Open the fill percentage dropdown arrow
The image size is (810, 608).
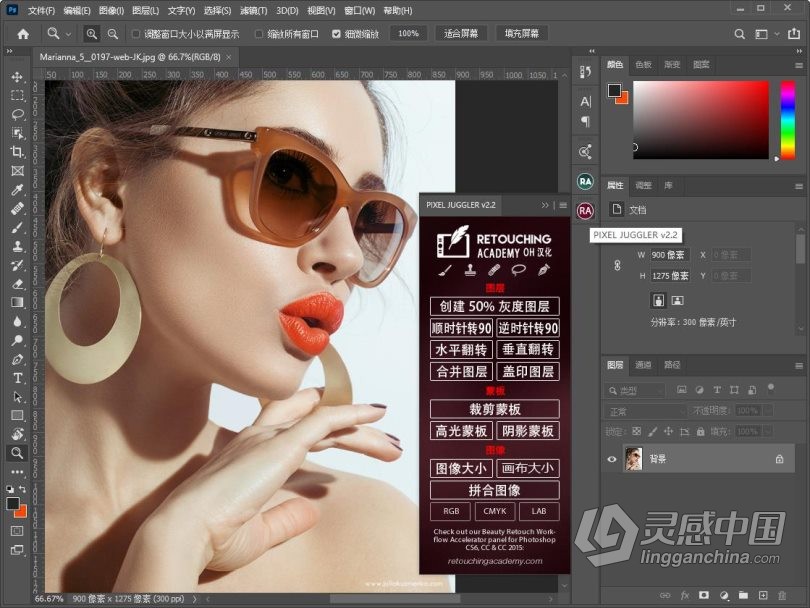[768, 431]
